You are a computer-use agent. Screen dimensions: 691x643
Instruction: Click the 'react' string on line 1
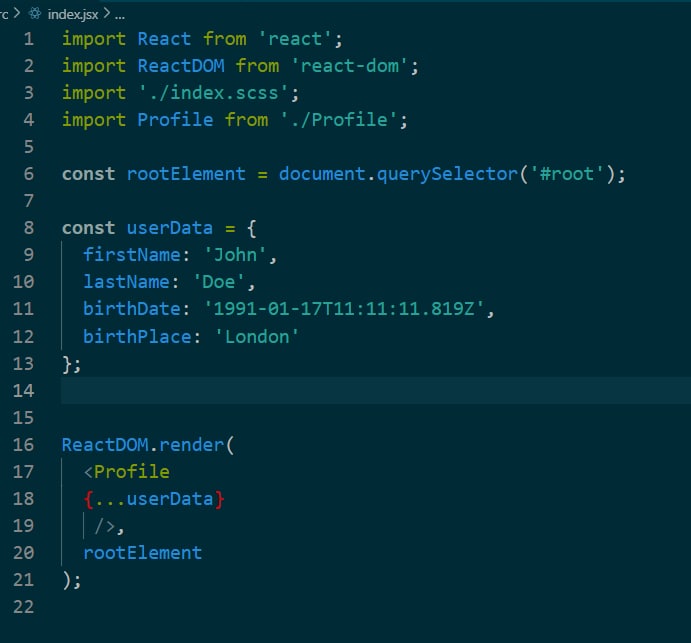click(x=295, y=39)
